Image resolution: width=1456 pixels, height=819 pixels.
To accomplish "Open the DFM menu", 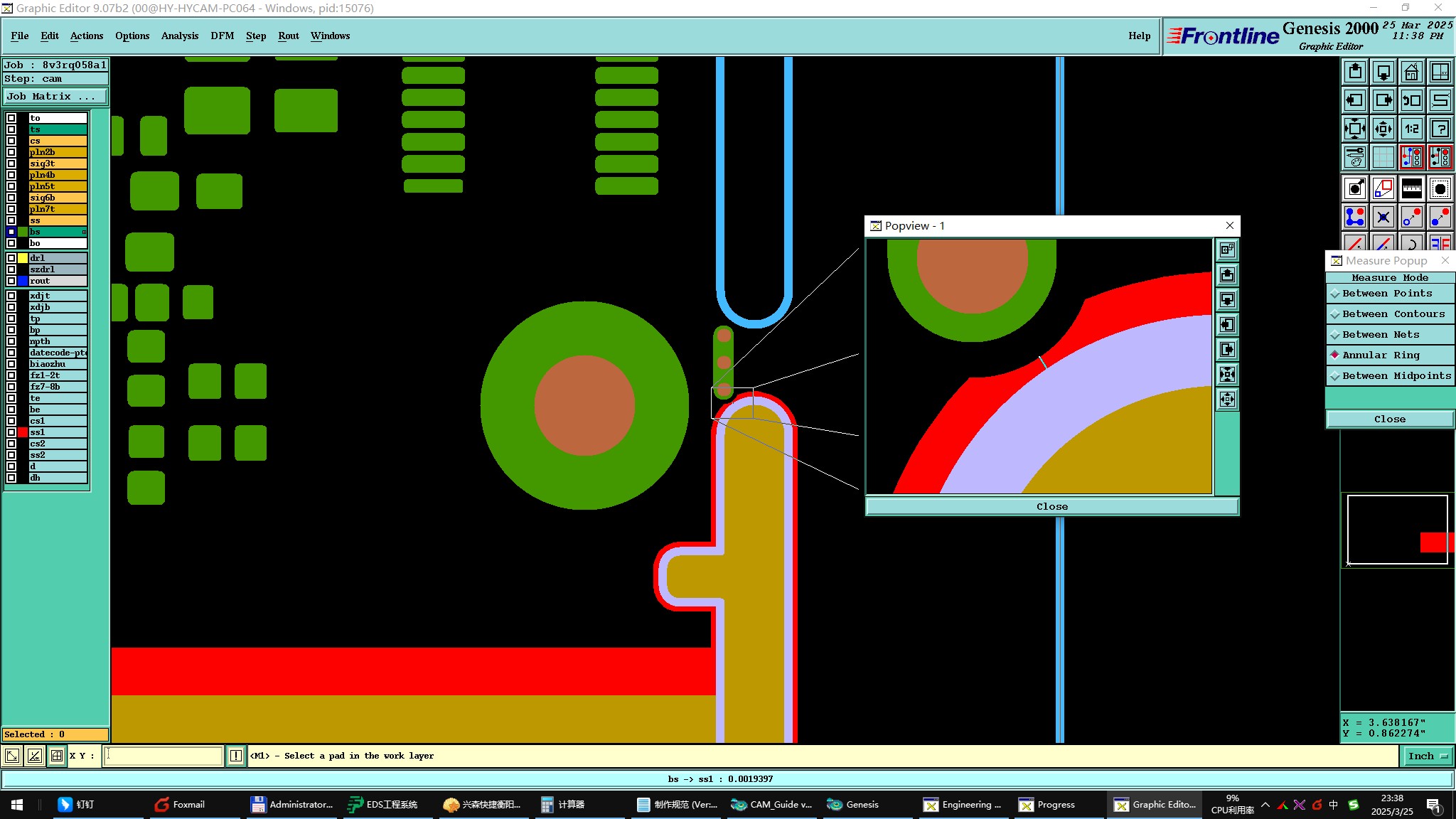I will click(x=222, y=36).
